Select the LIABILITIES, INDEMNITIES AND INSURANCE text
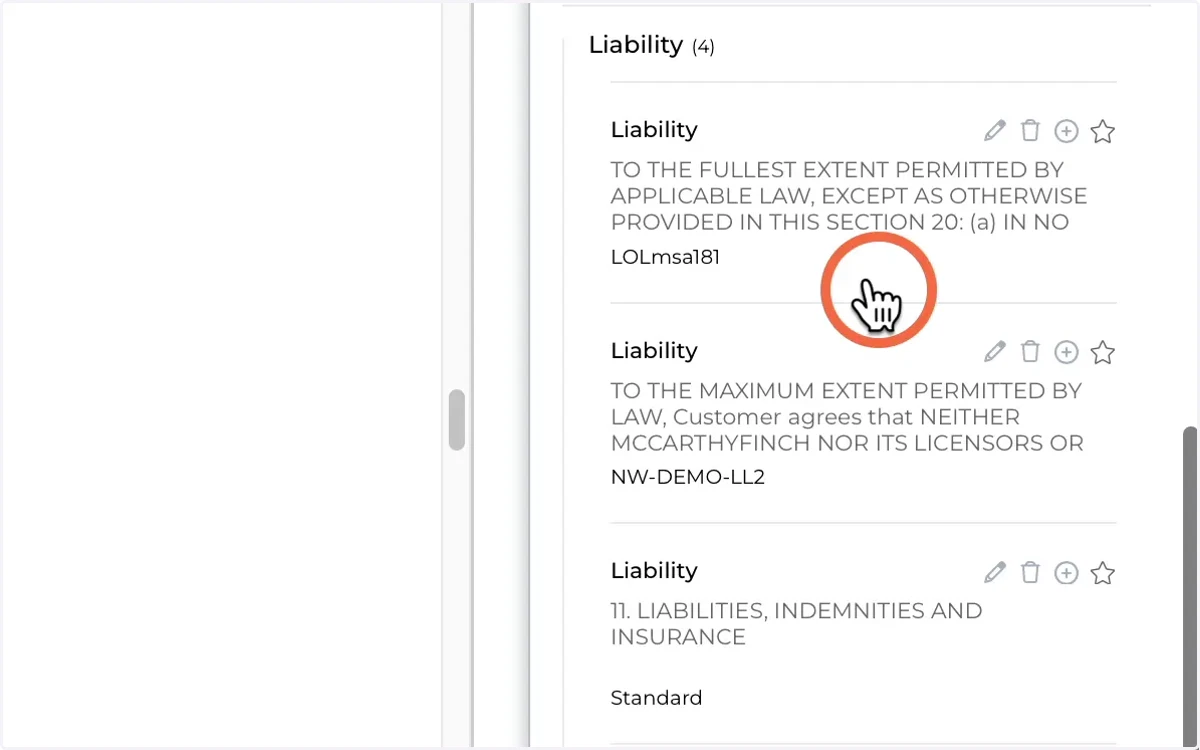Viewport: 1200px width, 750px height. [x=796, y=624]
